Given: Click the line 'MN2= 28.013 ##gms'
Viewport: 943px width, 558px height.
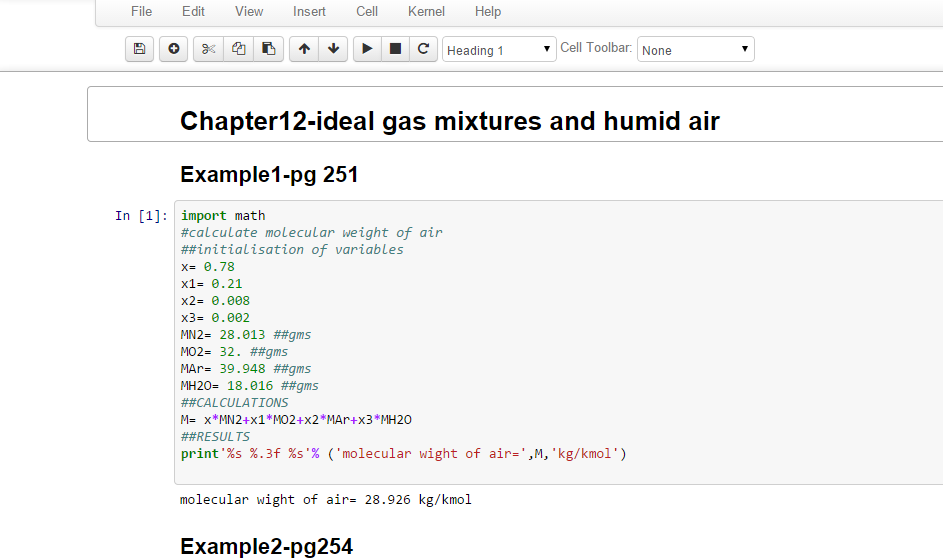Looking at the screenshot, I should [246, 334].
